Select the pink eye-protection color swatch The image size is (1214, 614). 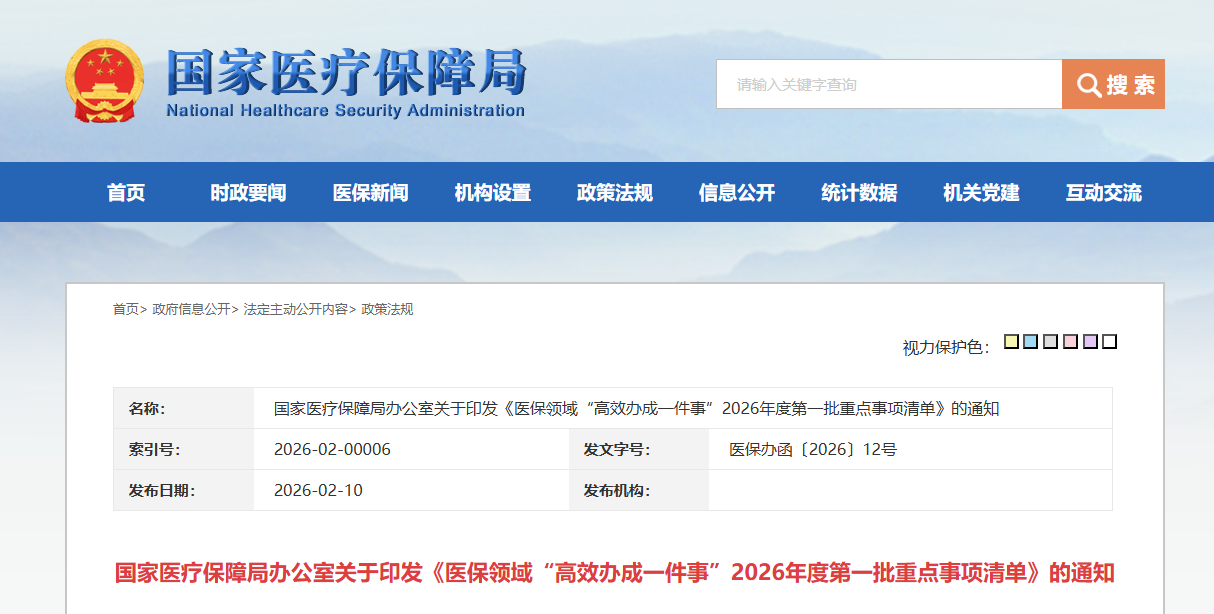click(x=1072, y=341)
